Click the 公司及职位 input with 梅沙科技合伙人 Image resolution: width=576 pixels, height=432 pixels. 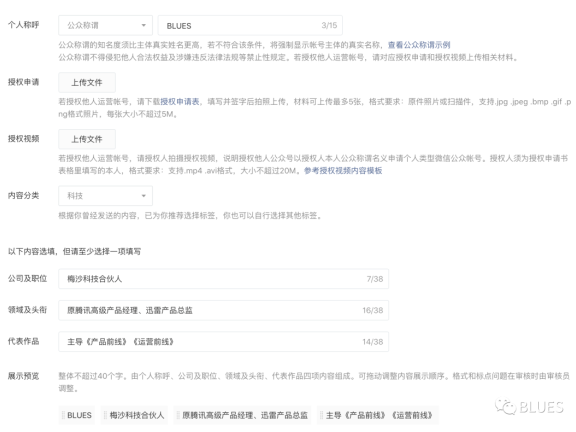point(223,279)
